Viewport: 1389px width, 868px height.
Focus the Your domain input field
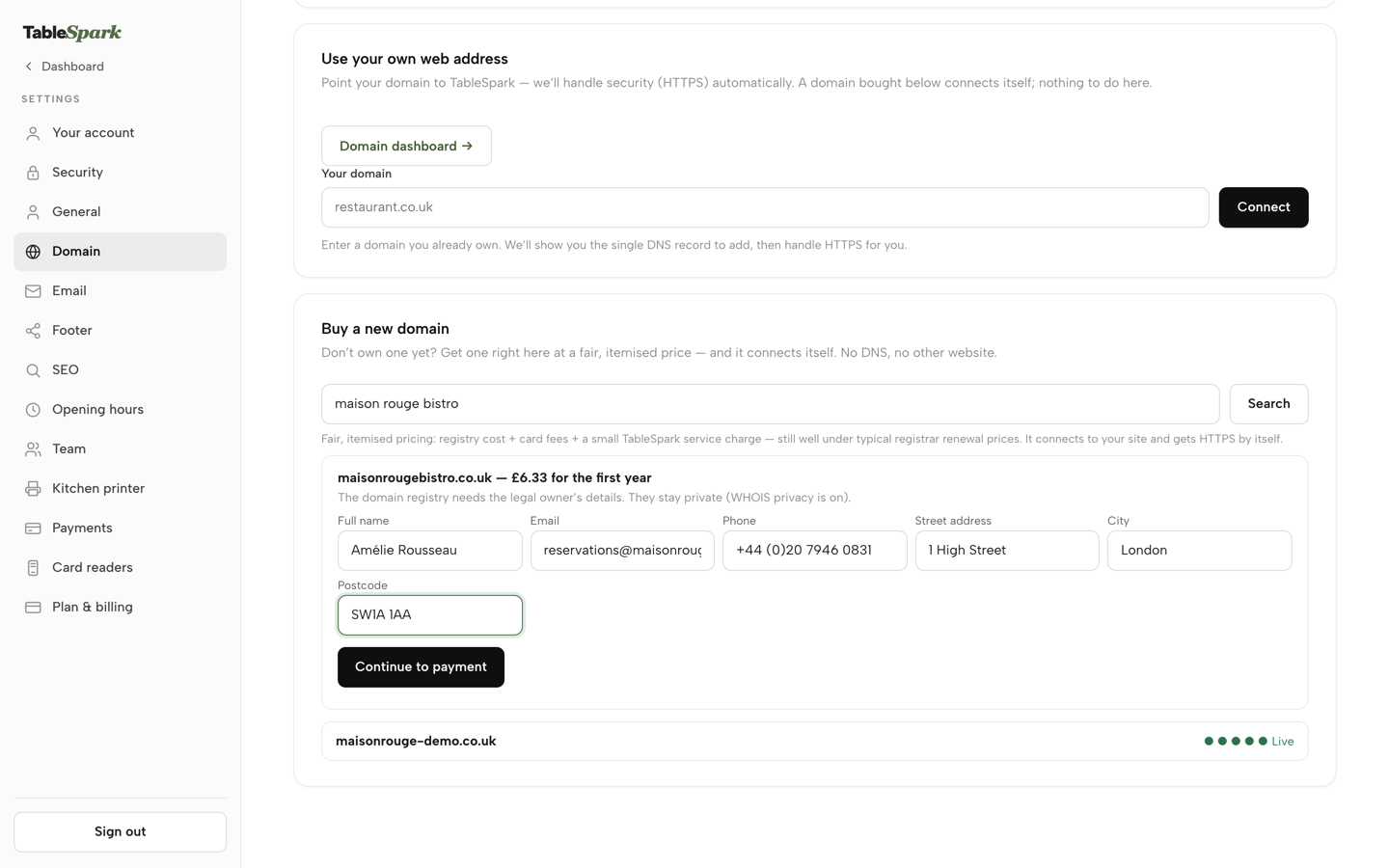click(x=765, y=207)
